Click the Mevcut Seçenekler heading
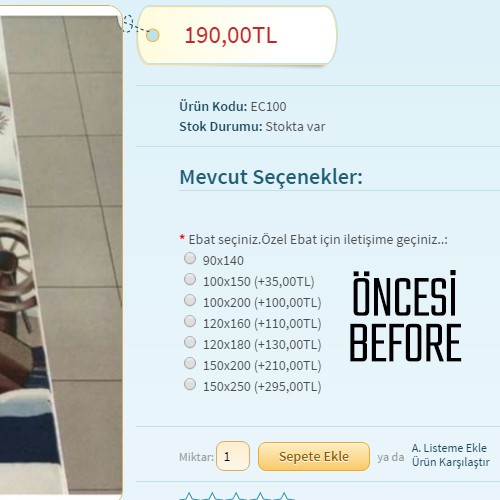Viewport: 500px width, 500px height. point(271,177)
